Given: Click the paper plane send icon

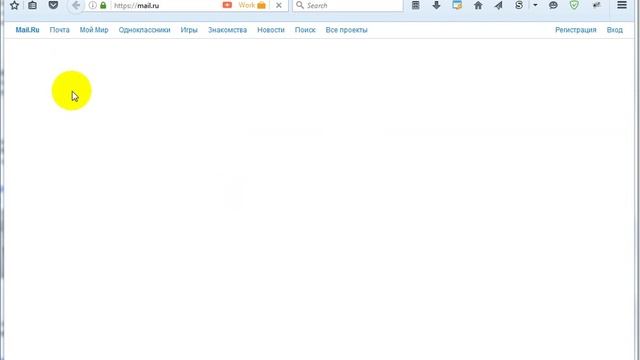Looking at the screenshot, I should click(498, 5).
